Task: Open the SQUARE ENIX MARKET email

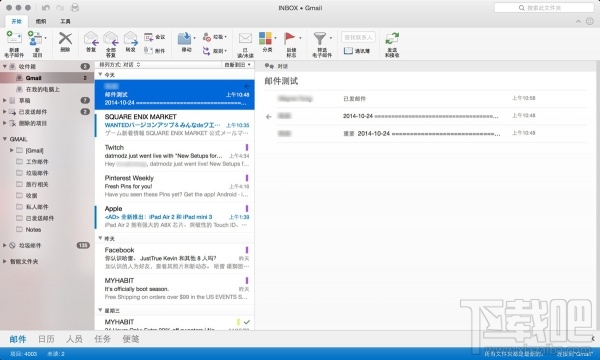Action: pos(174,125)
